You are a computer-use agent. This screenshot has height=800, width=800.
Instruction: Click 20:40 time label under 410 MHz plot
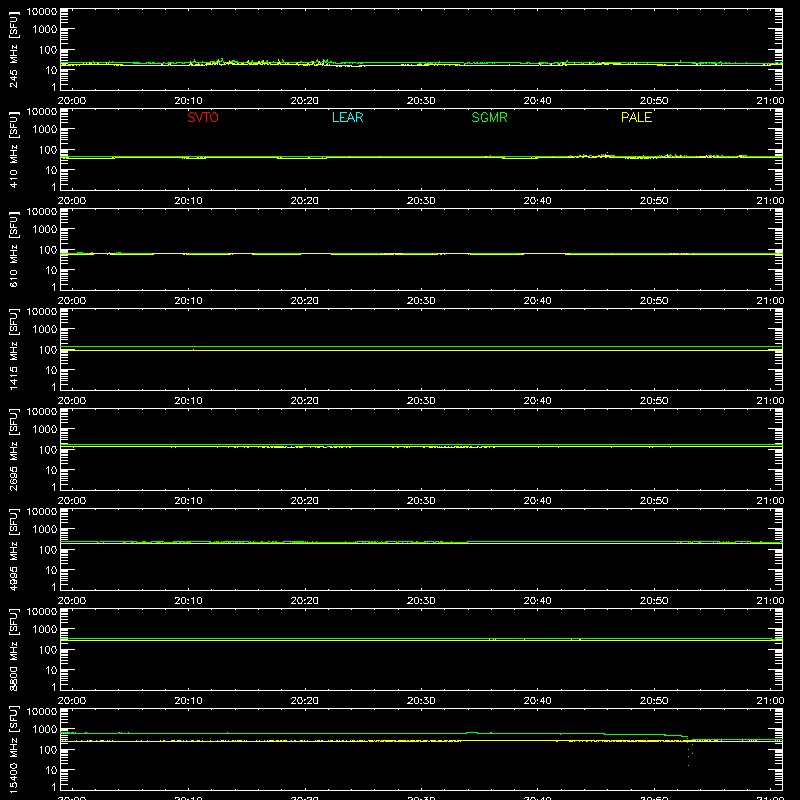(537, 201)
